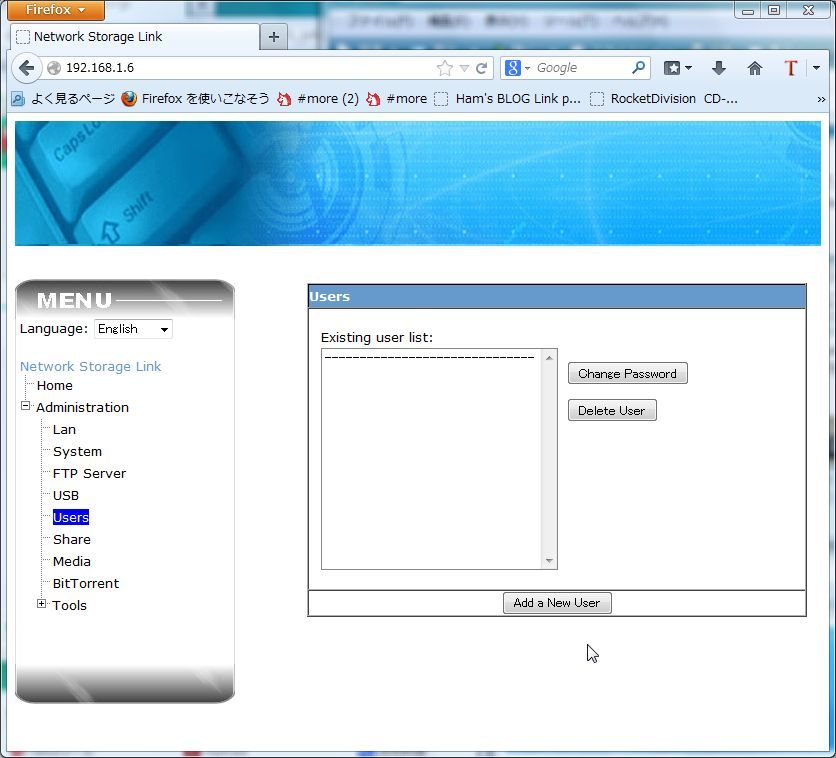Switch to the Network Storage Link tab

[x=134, y=37]
